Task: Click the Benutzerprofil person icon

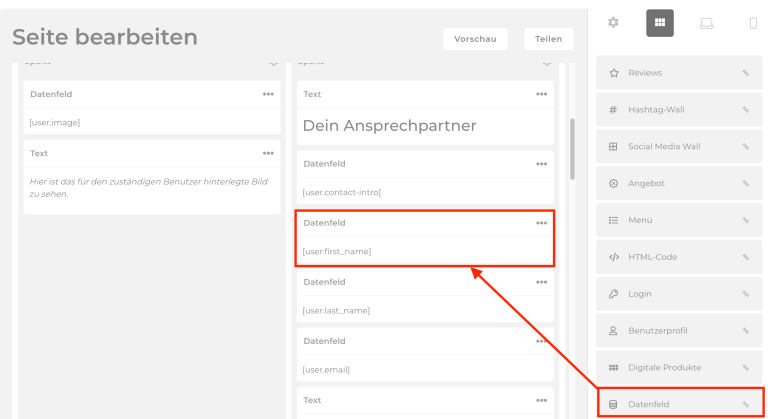Action: click(614, 331)
